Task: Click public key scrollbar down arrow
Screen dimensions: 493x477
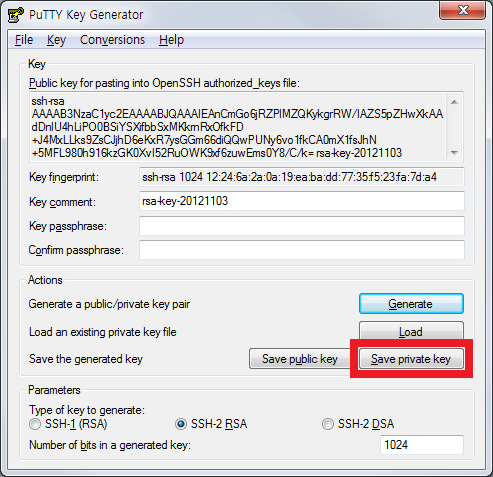Action: click(x=454, y=153)
